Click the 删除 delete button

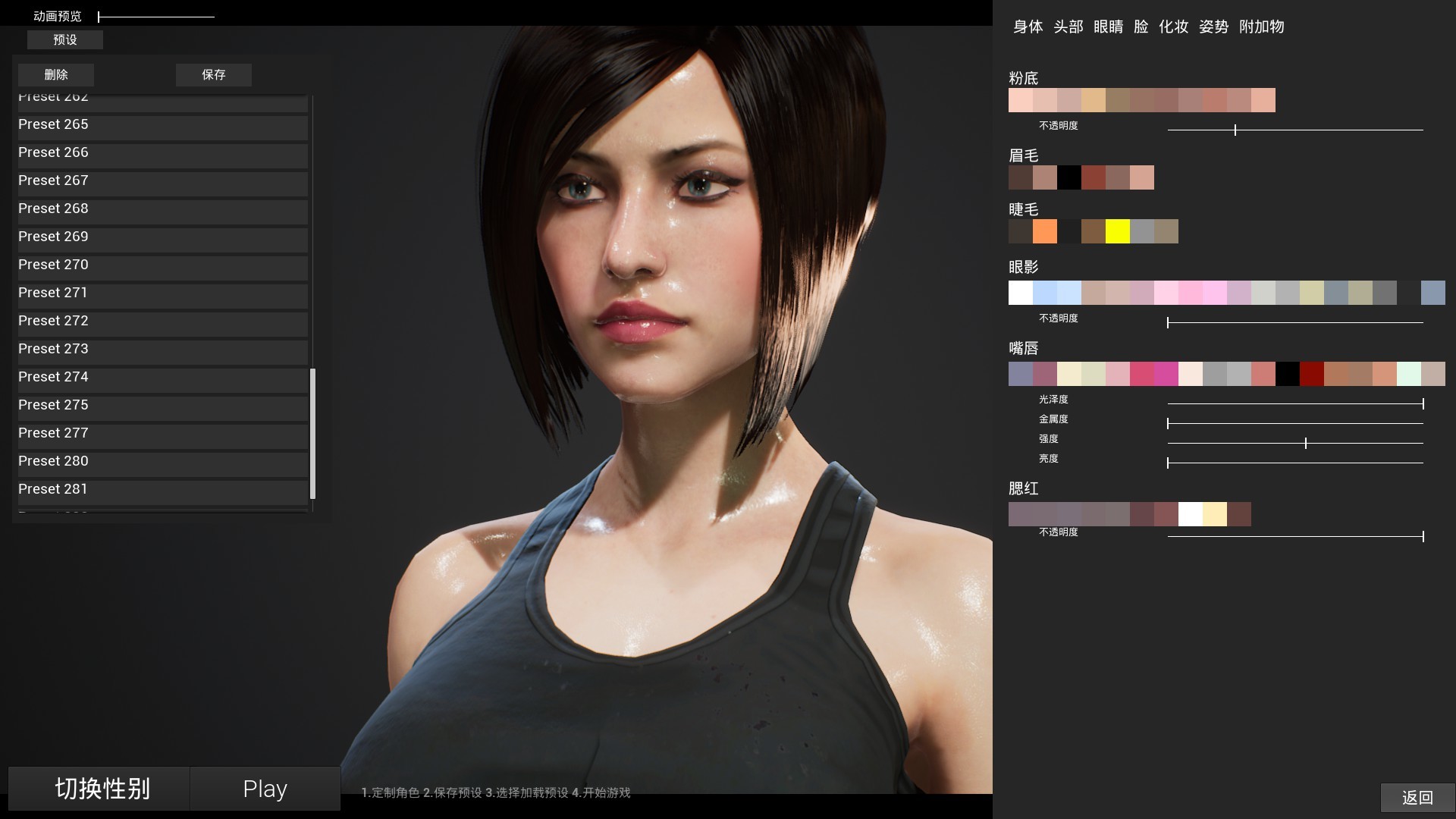click(x=56, y=74)
